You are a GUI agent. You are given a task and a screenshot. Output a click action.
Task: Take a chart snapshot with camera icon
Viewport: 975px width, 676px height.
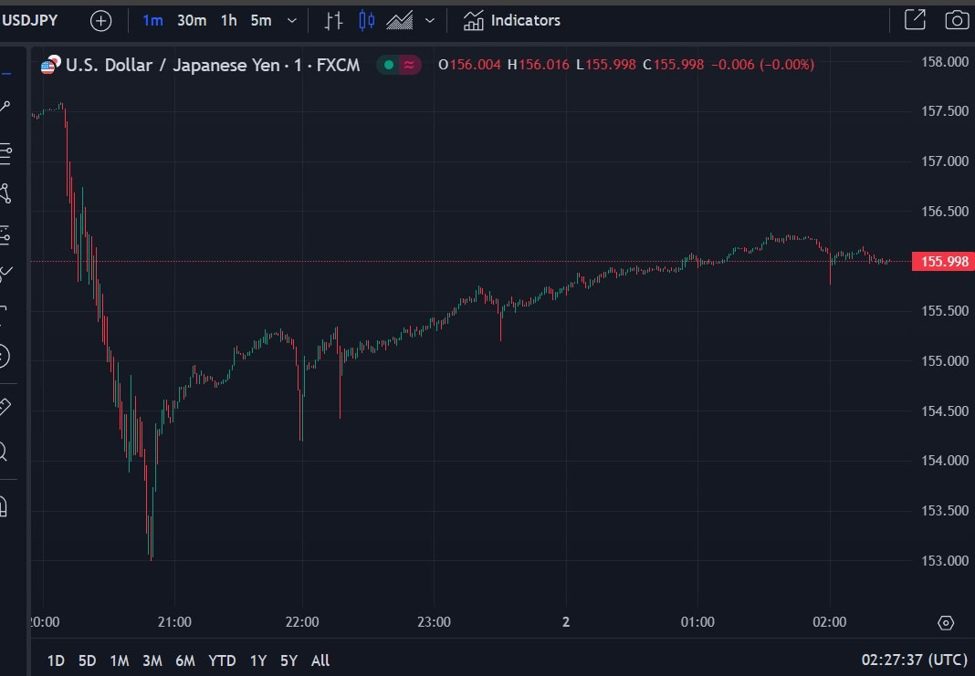[955, 20]
